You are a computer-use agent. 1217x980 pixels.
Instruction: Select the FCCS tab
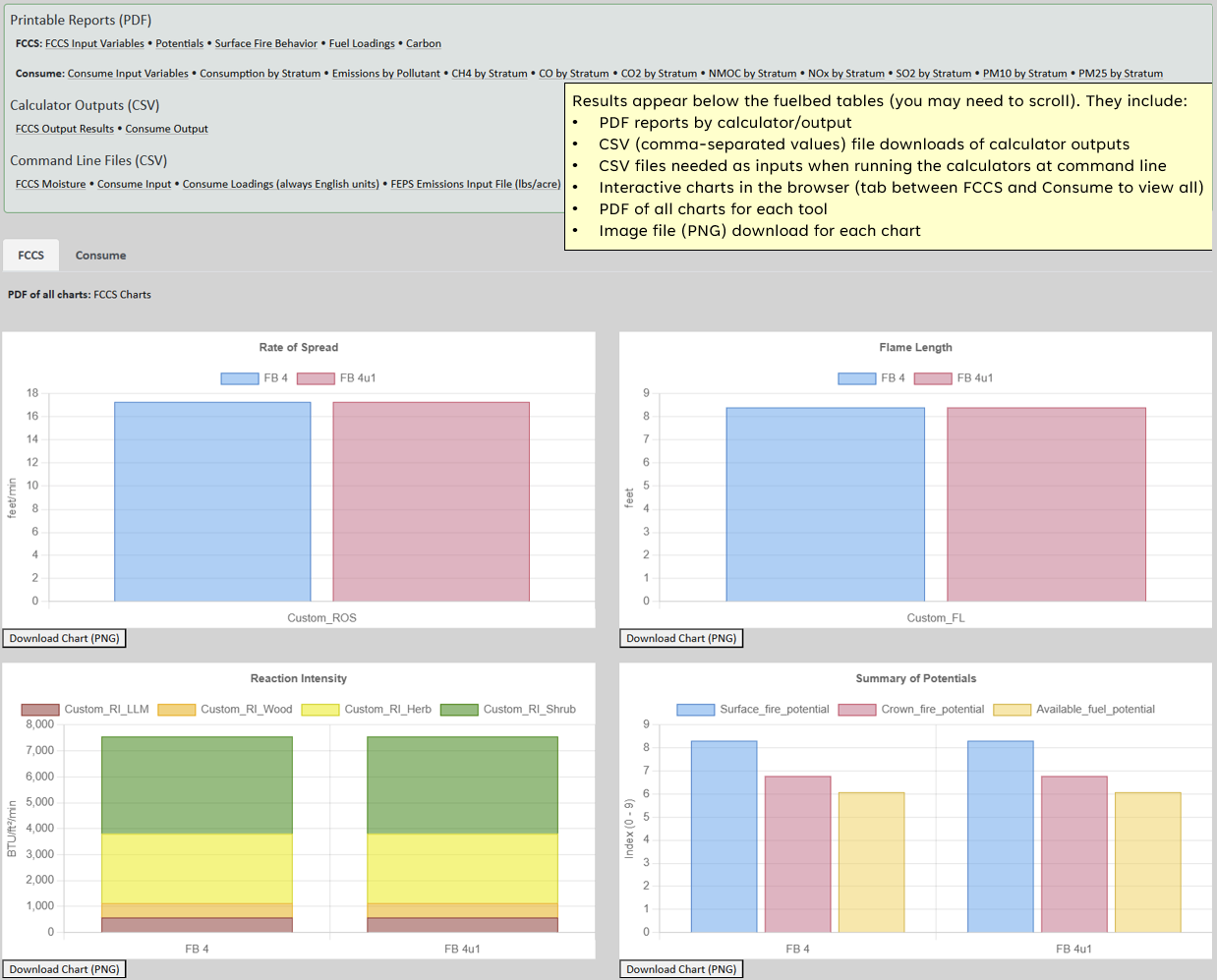30,255
